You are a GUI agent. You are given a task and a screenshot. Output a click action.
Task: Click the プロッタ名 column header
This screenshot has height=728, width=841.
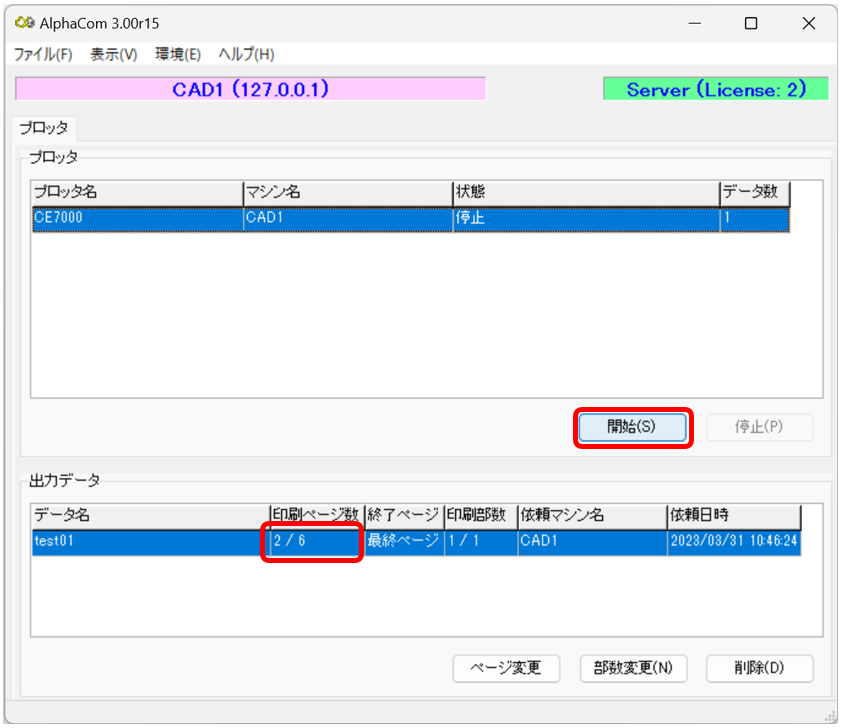[136, 192]
